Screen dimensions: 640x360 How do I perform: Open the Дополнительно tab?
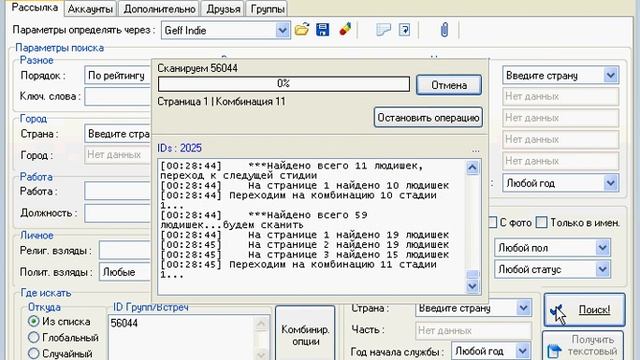click(x=159, y=9)
